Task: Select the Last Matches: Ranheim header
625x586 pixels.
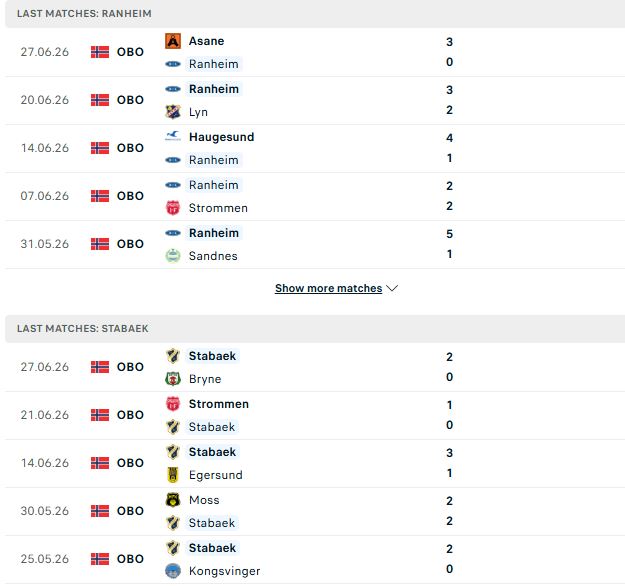Action: (84, 14)
